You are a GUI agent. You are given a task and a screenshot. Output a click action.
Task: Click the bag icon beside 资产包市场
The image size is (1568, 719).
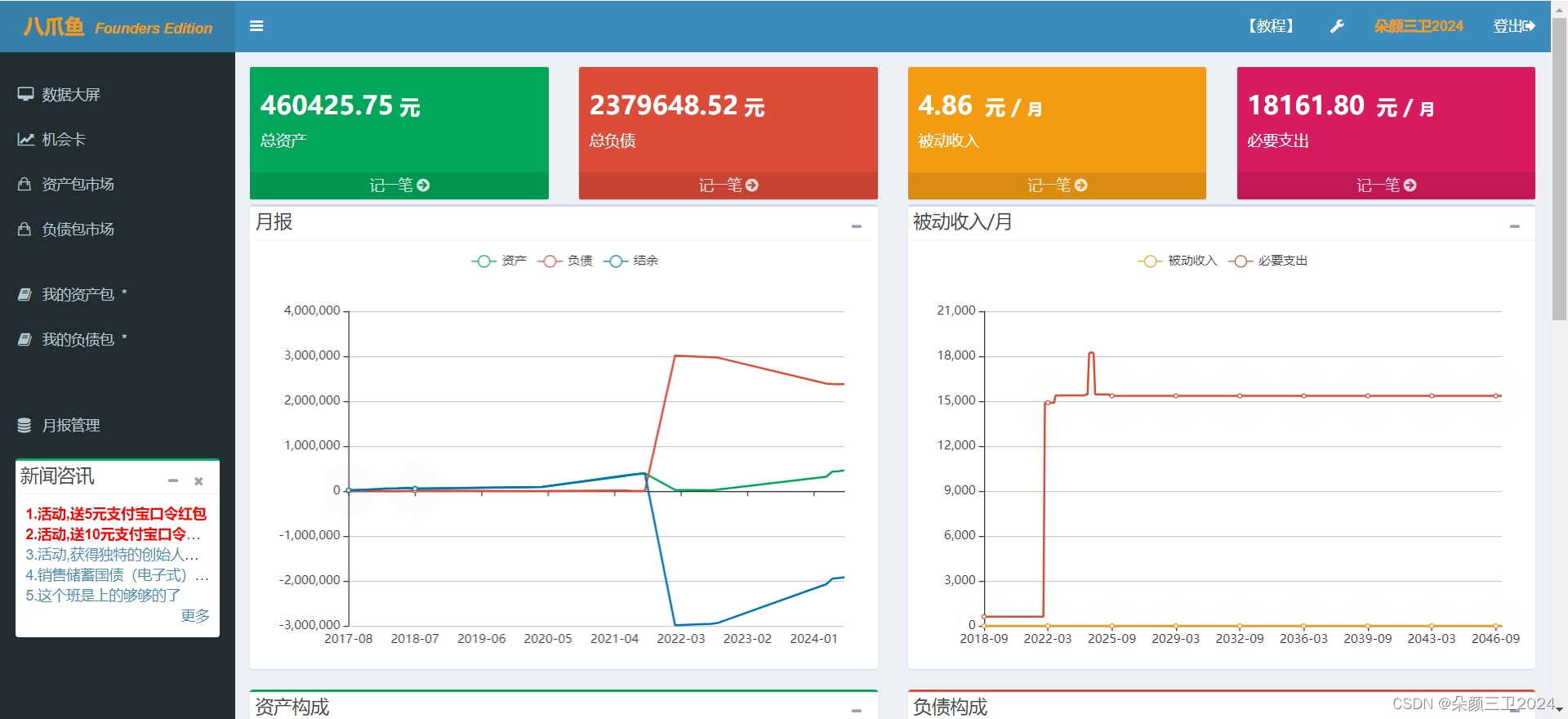[x=24, y=184]
